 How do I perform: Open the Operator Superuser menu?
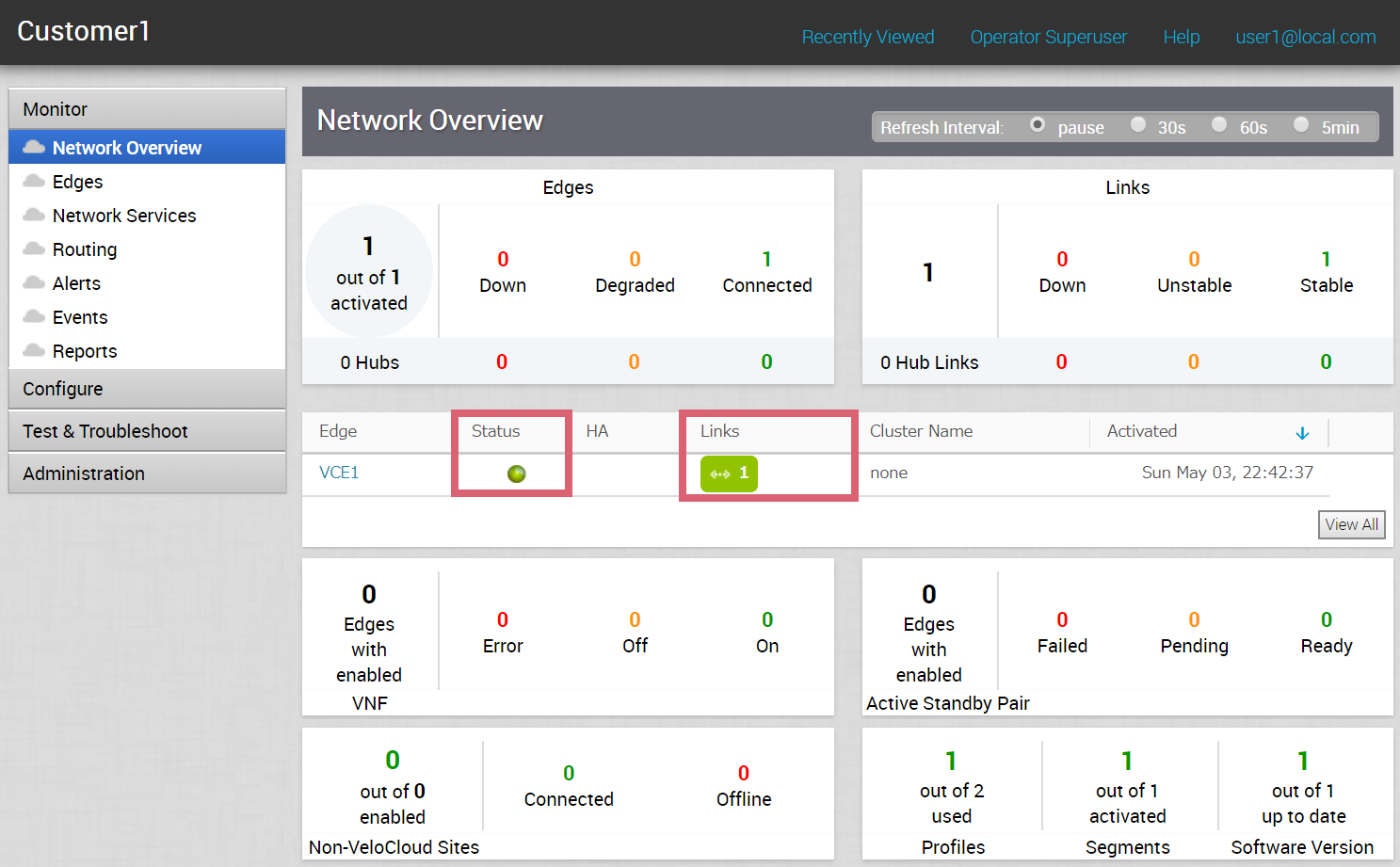tap(1048, 37)
